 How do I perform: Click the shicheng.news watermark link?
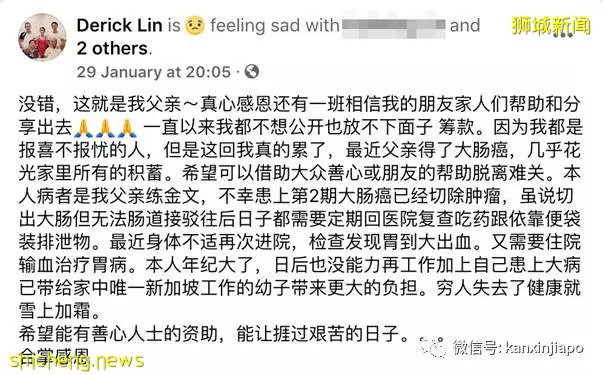click(77, 360)
